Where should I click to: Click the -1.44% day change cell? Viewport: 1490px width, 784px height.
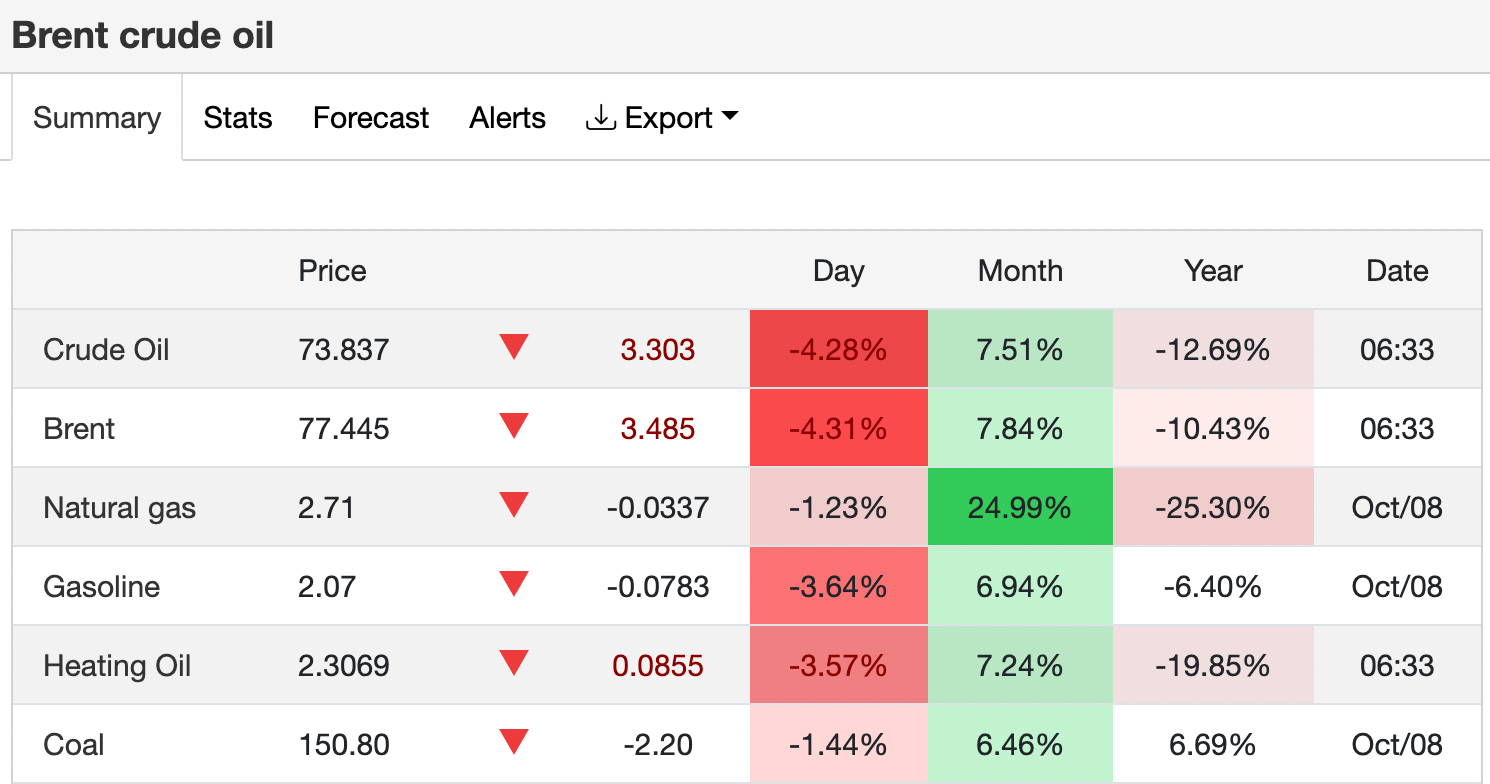coord(839,744)
